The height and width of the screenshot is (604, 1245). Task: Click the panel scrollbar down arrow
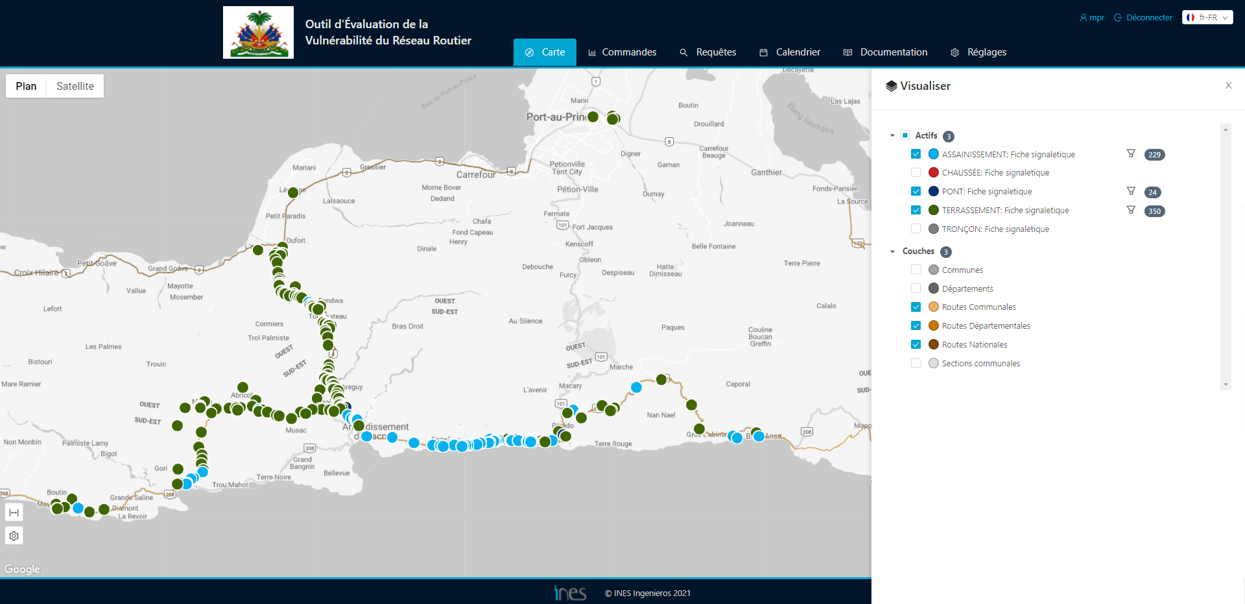tap(1226, 384)
